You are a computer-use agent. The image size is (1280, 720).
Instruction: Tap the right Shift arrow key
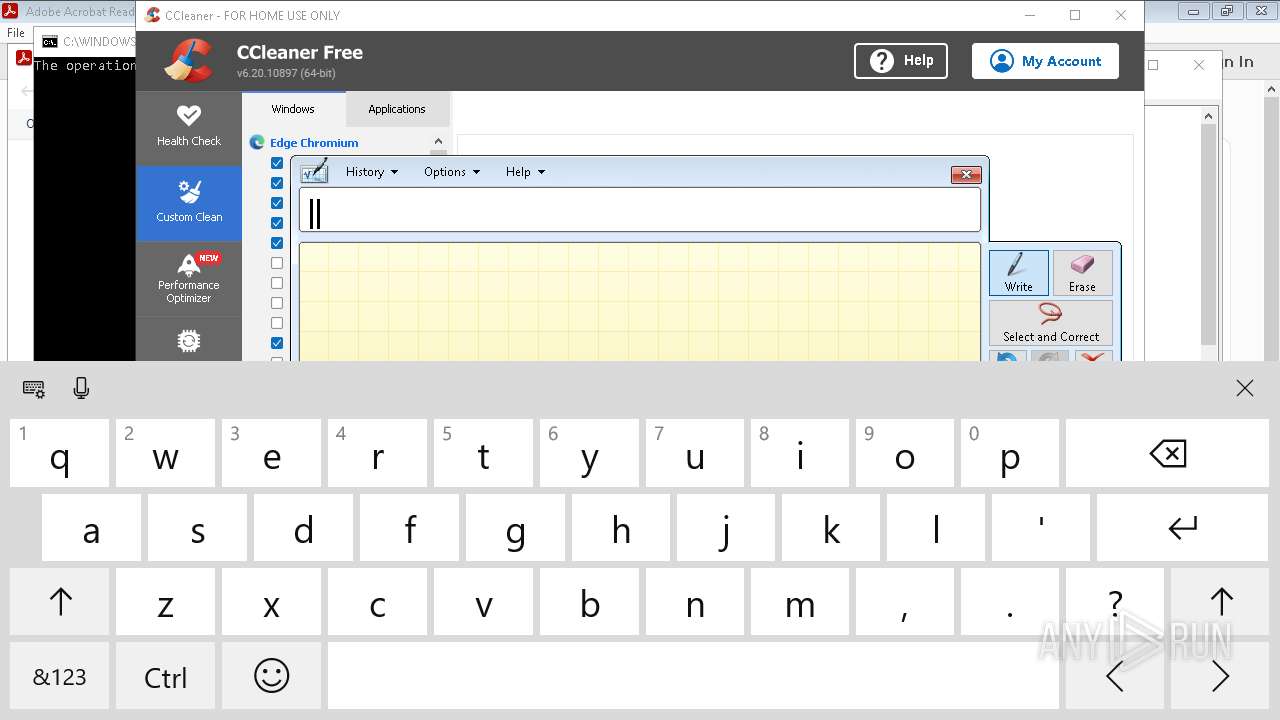1220,602
